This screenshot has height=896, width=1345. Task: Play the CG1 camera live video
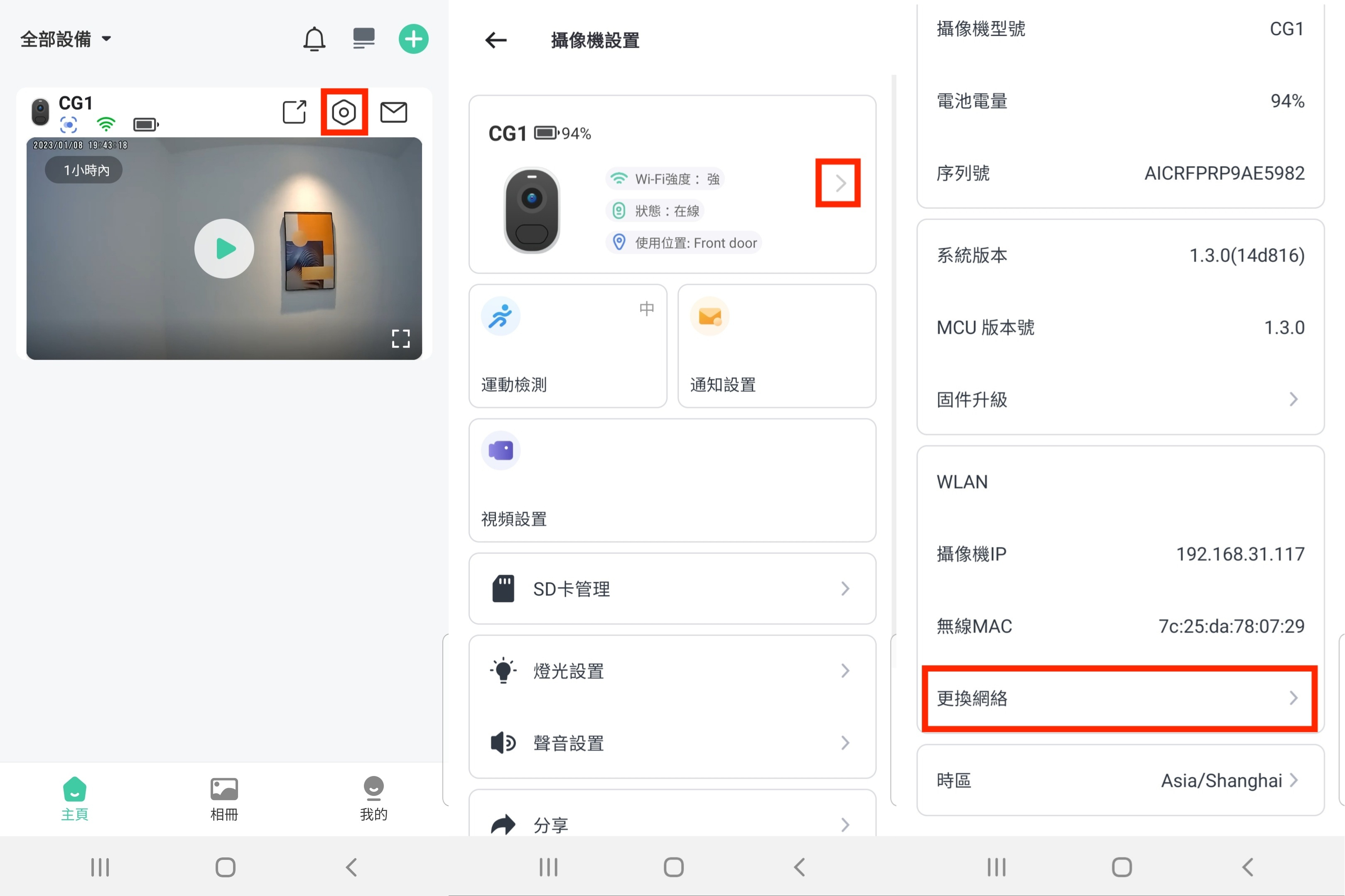[224, 249]
